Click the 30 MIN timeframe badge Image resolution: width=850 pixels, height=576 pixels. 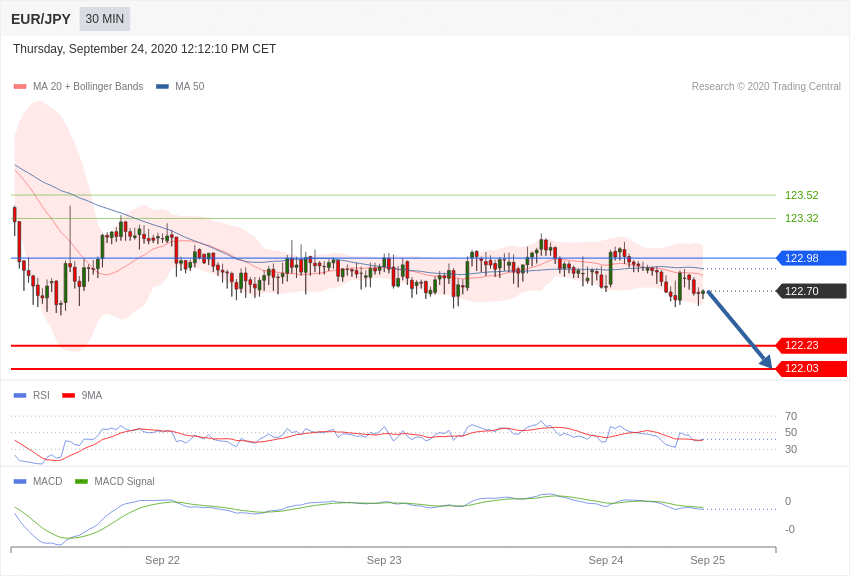105,19
